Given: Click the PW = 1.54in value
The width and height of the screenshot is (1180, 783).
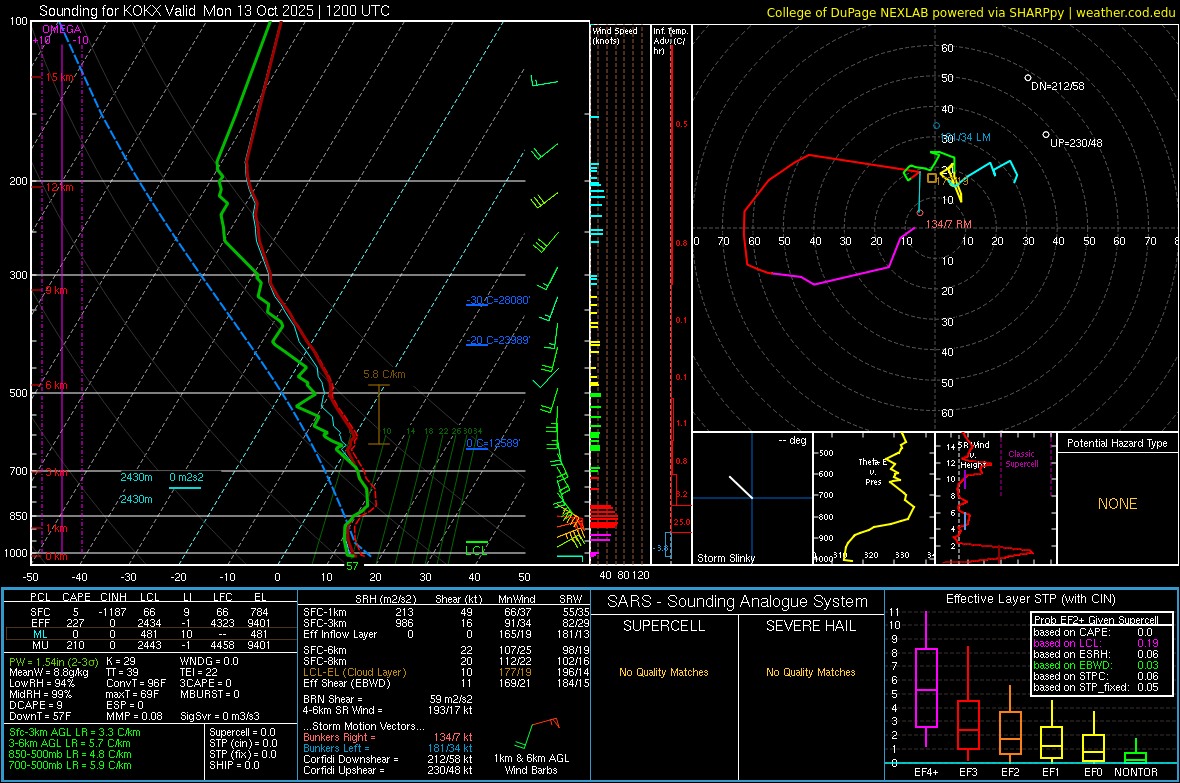Looking at the screenshot, I should tap(53, 662).
